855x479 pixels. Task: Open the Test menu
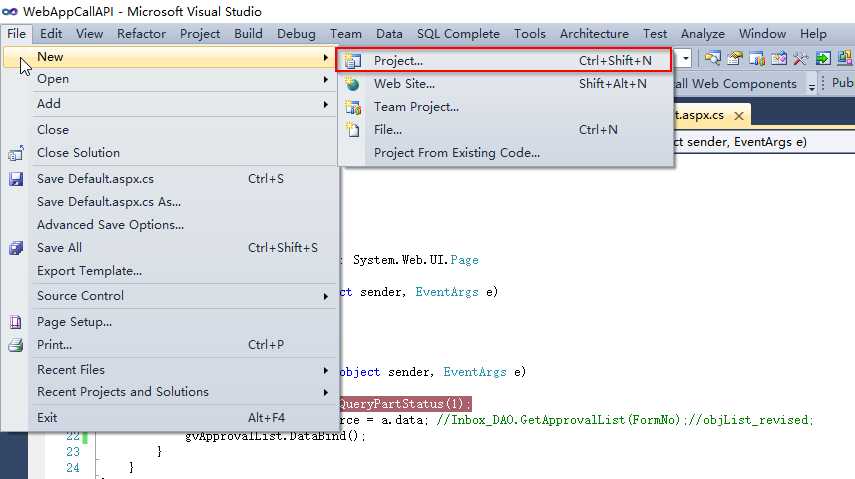point(655,34)
